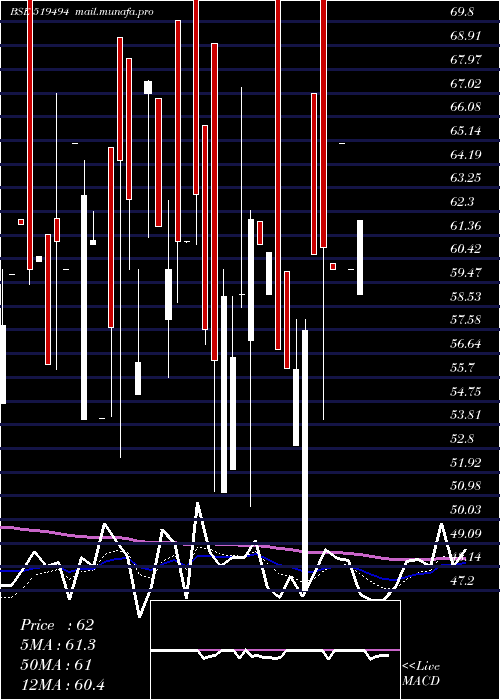Select the 53.81 price axis label

[x=466, y=415]
